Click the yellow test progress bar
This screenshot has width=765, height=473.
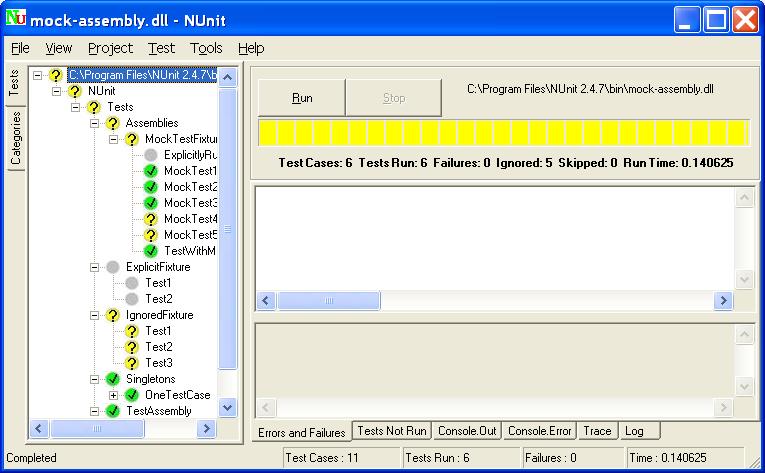click(504, 133)
